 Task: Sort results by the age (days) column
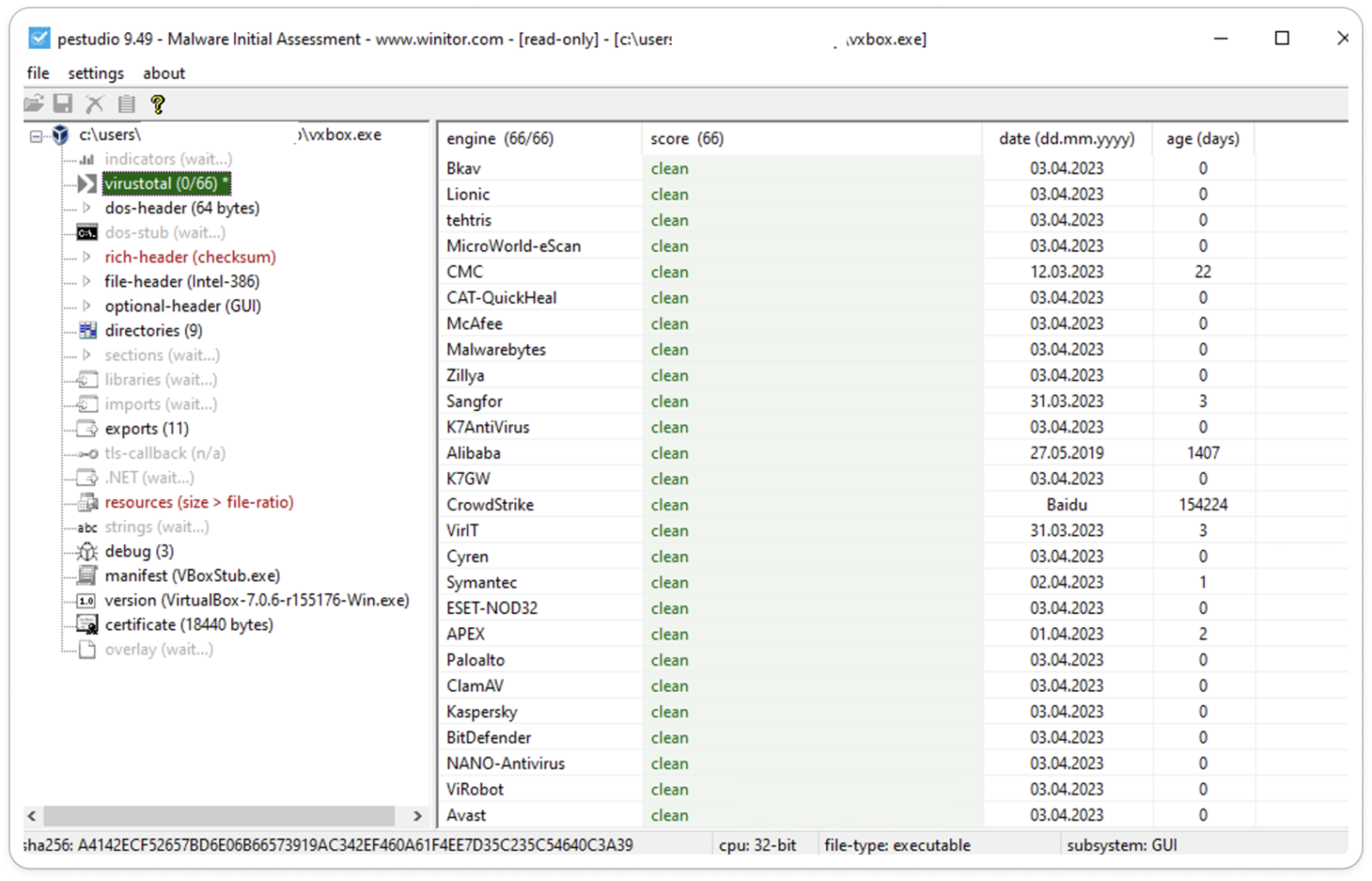click(1202, 138)
